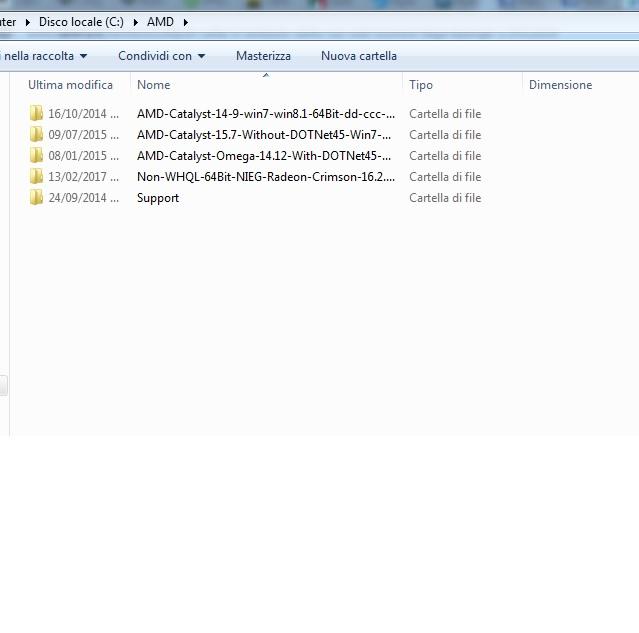This screenshot has height=633, width=639.
Task: Click folder icon of AMD-Catalyst-15.7 row
Action: tap(36, 135)
